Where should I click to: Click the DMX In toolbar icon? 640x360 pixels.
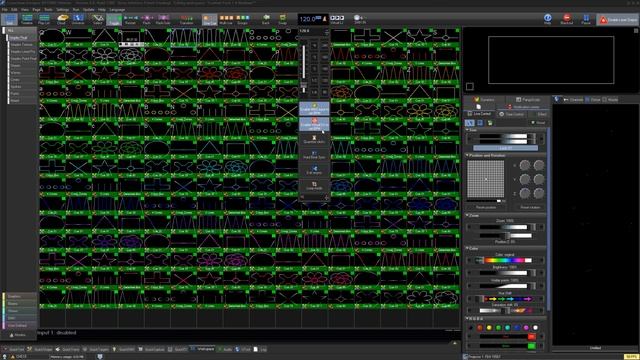coord(360,19)
